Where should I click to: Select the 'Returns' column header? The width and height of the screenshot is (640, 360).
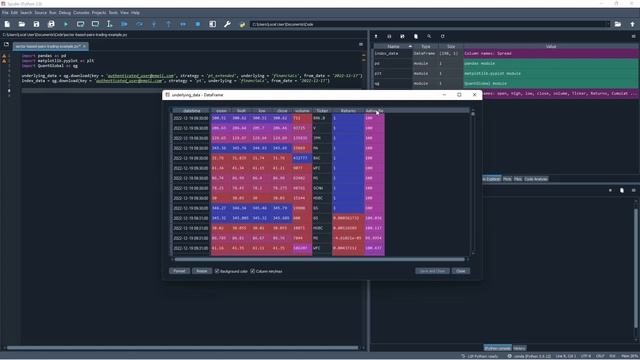(348, 111)
